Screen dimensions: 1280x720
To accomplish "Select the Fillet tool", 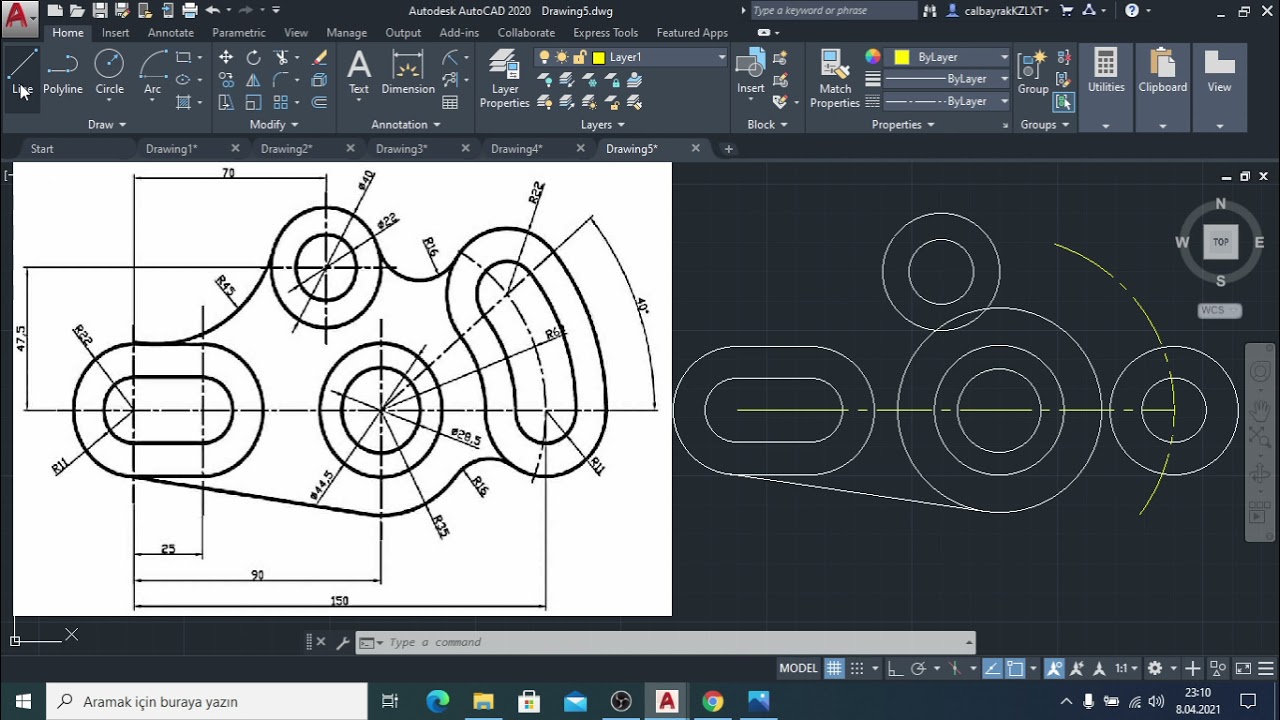I will tap(281, 80).
